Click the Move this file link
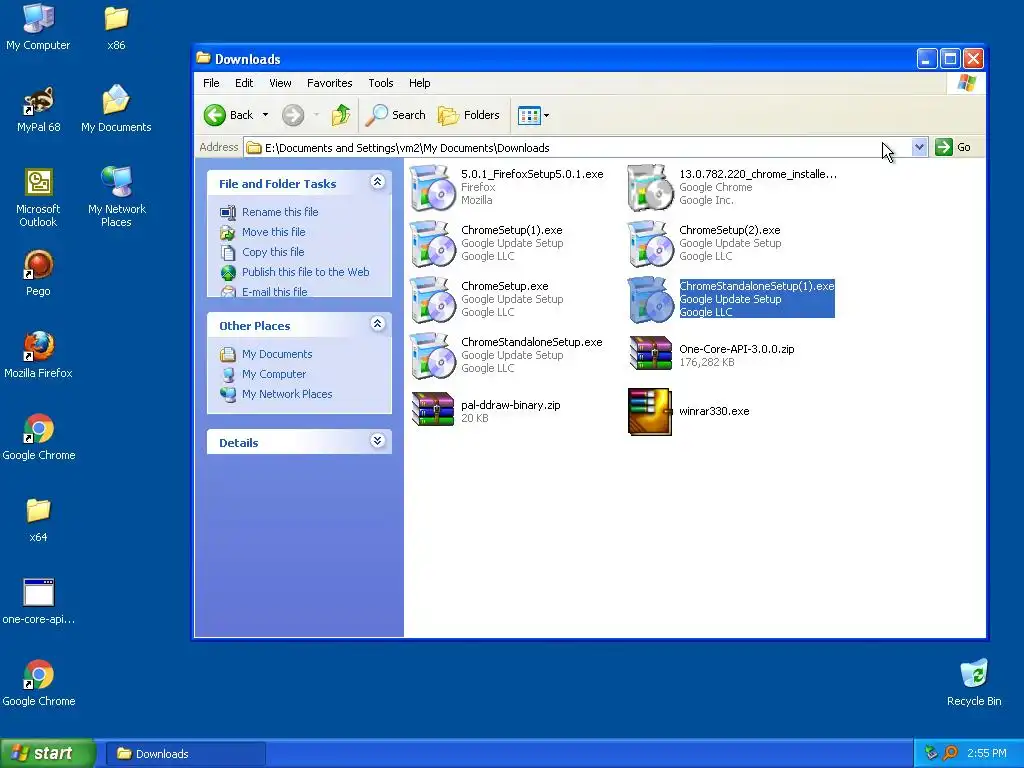This screenshot has height=768, width=1024. [x=274, y=232]
